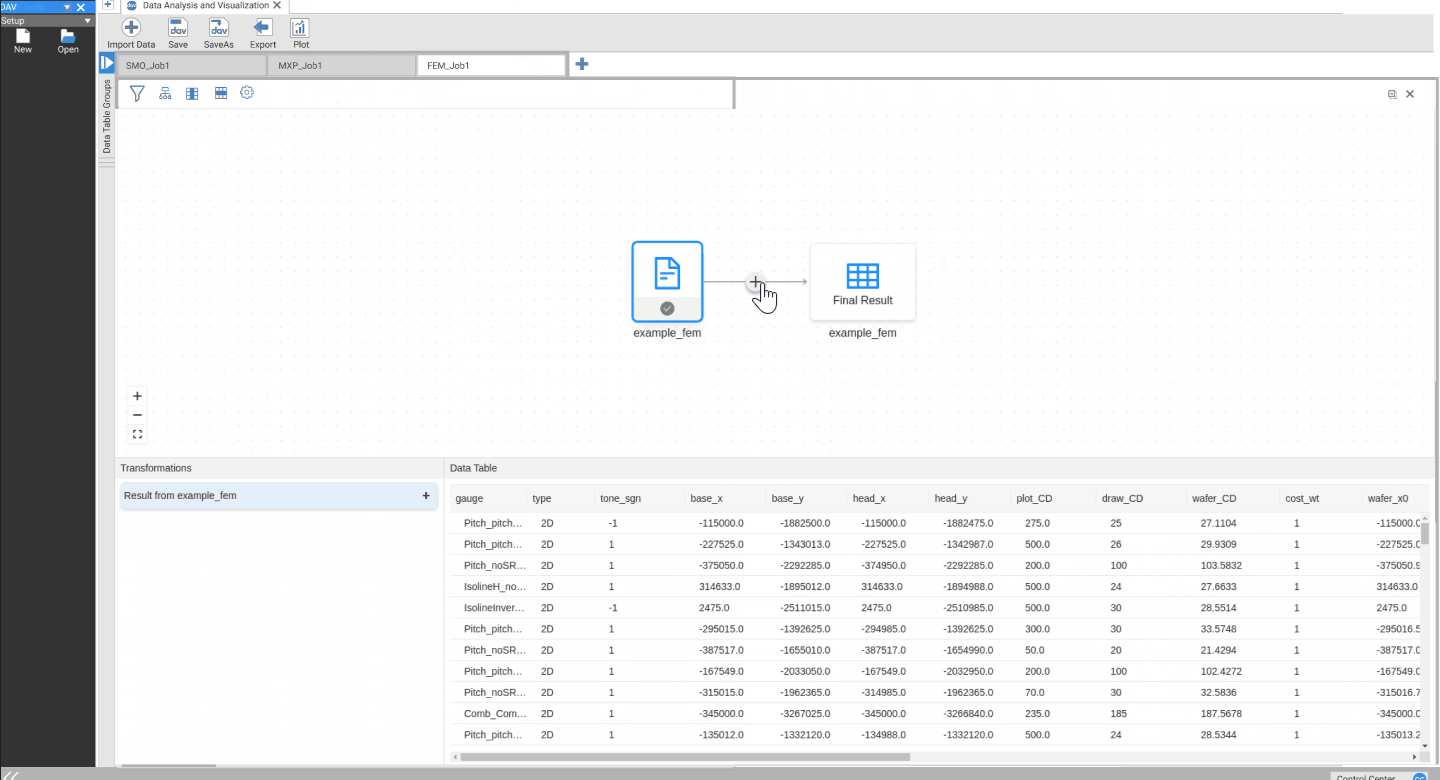
Task: Zoom out of the workflow canvas
Action: 138,415
